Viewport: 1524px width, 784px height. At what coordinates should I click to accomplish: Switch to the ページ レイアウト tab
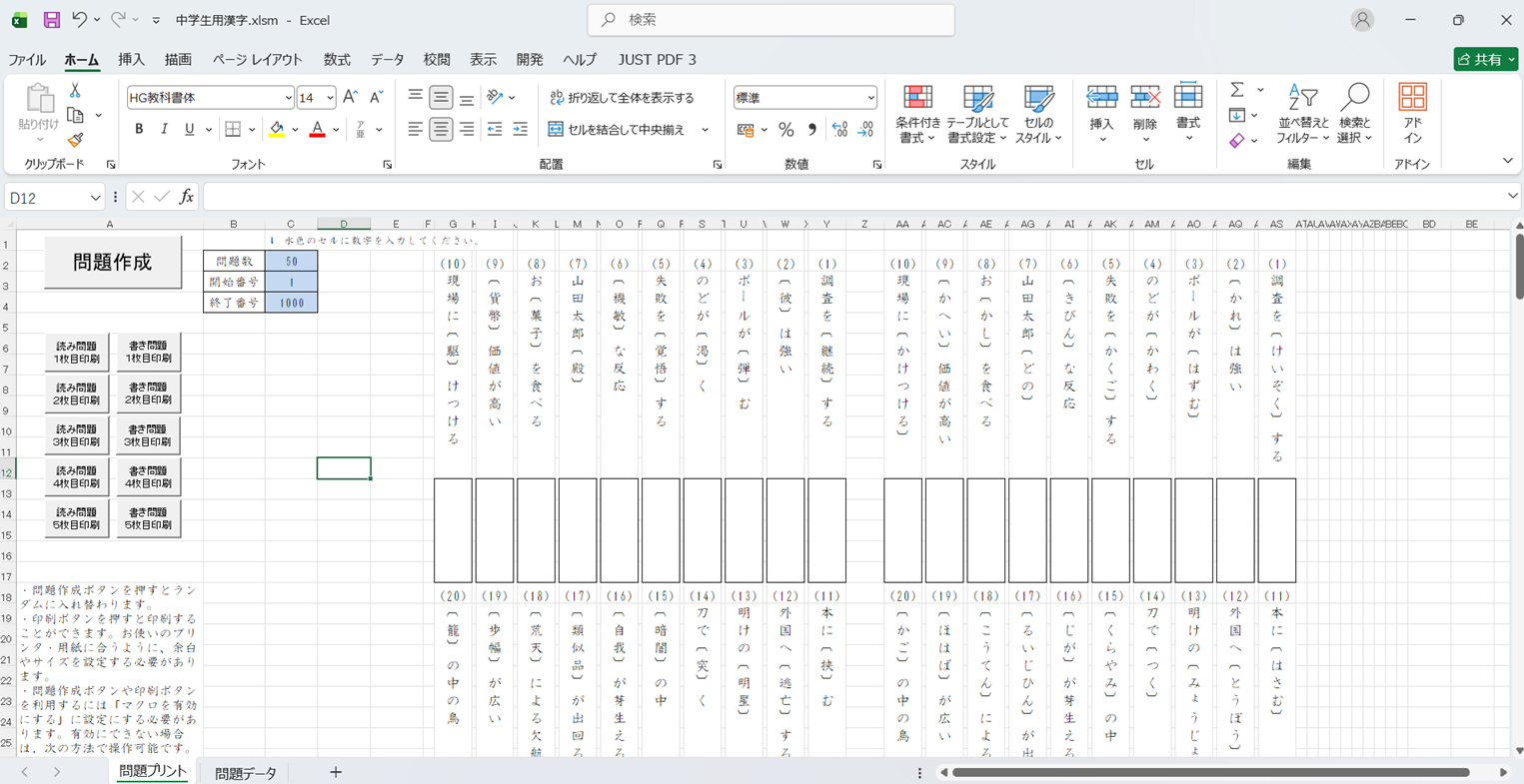pos(257,60)
